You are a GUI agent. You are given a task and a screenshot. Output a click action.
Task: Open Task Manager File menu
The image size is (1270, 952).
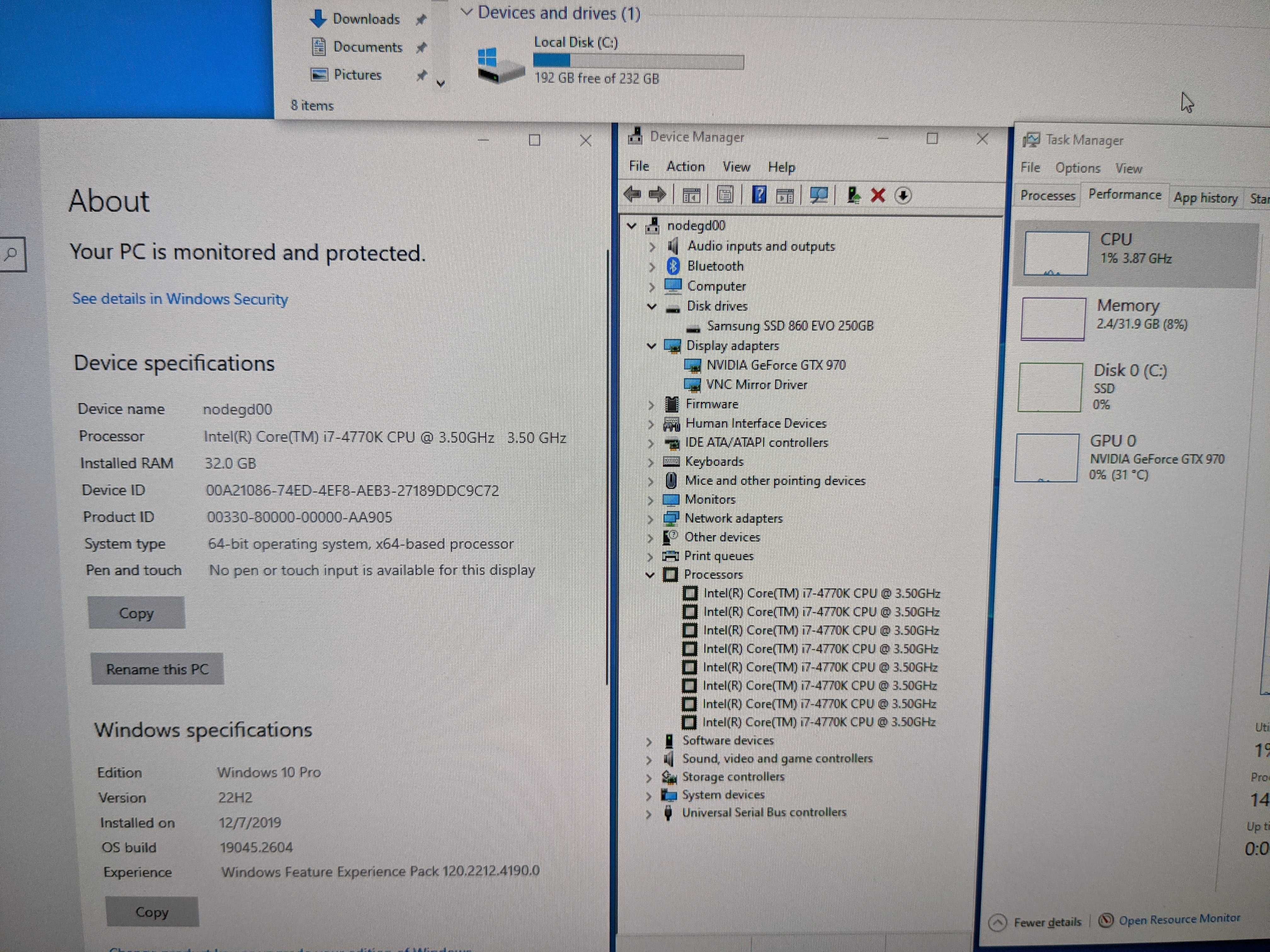[1030, 167]
